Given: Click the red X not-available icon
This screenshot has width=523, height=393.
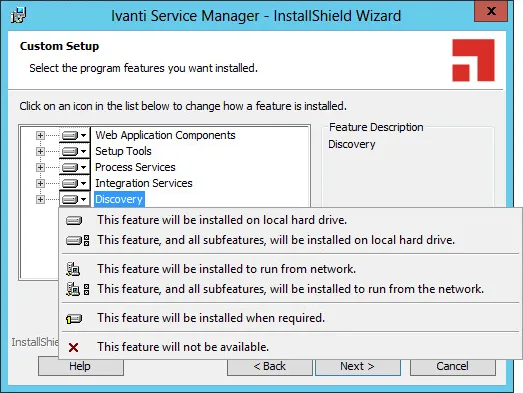Looking at the screenshot, I should [x=73, y=348].
